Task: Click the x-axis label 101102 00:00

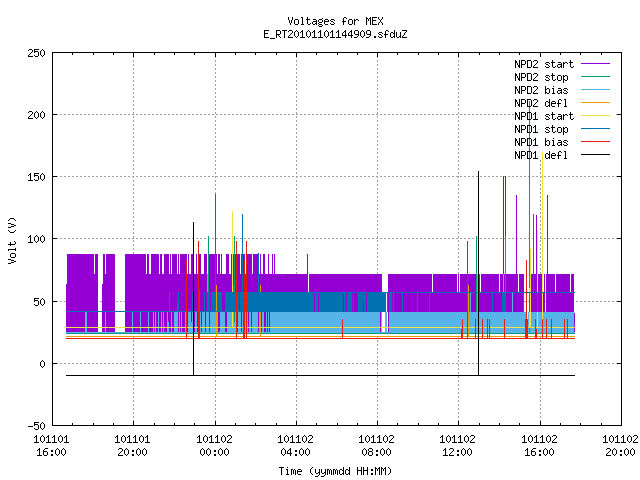Action: coord(214,446)
